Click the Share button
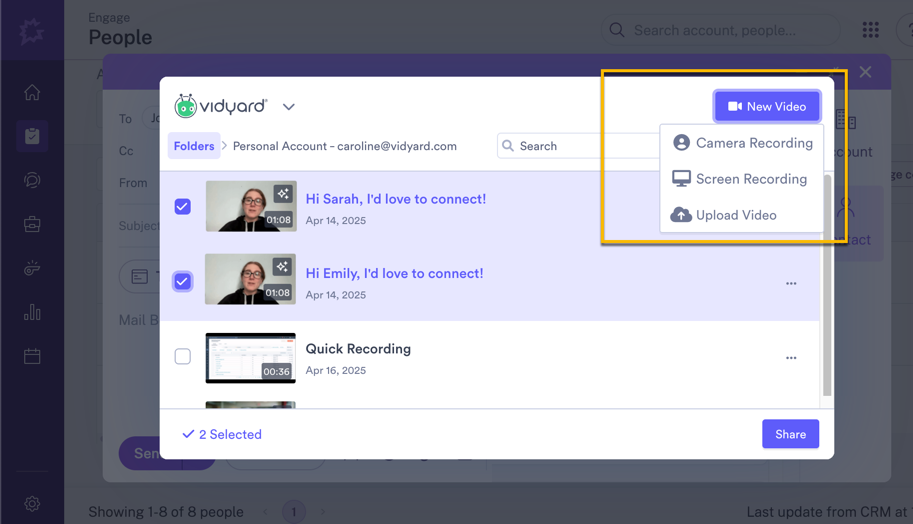This screenshot has height=524, width=913. pos(790,434)
